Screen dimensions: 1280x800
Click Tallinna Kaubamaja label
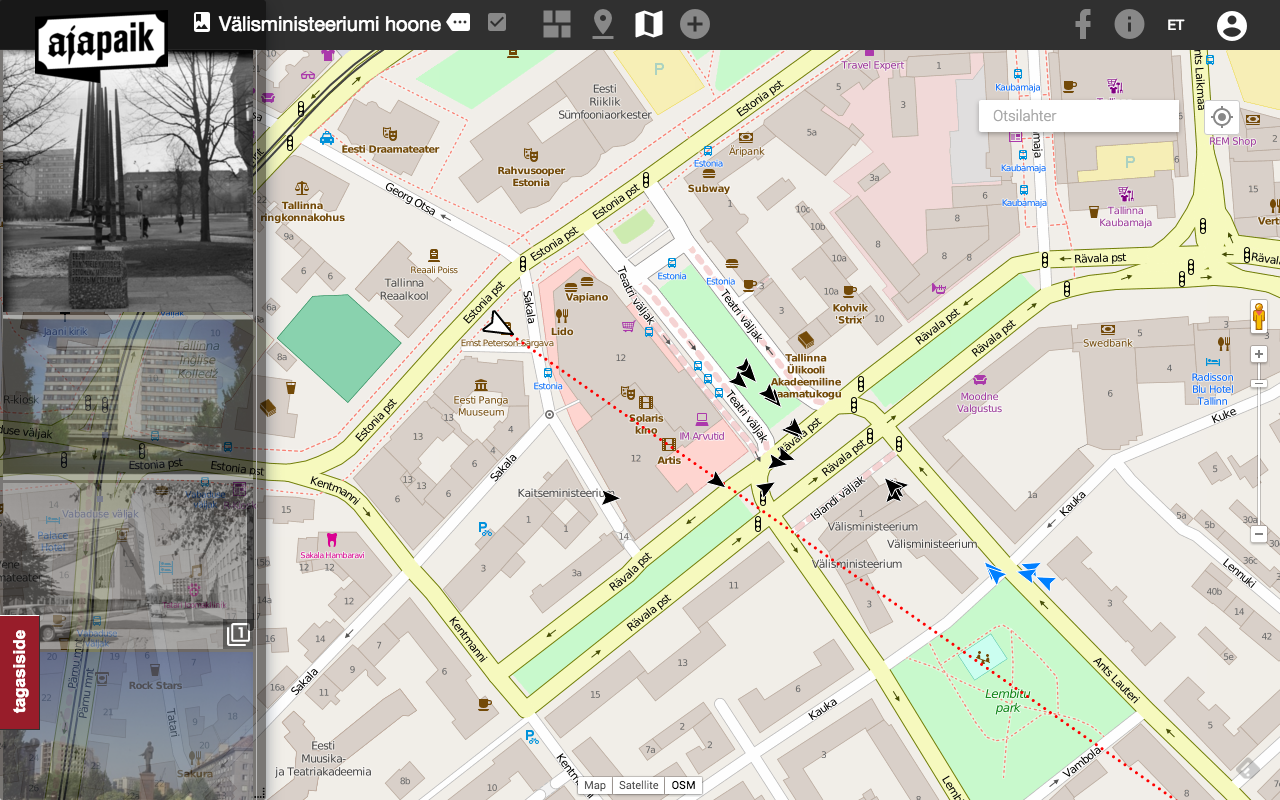(1126, 216)
